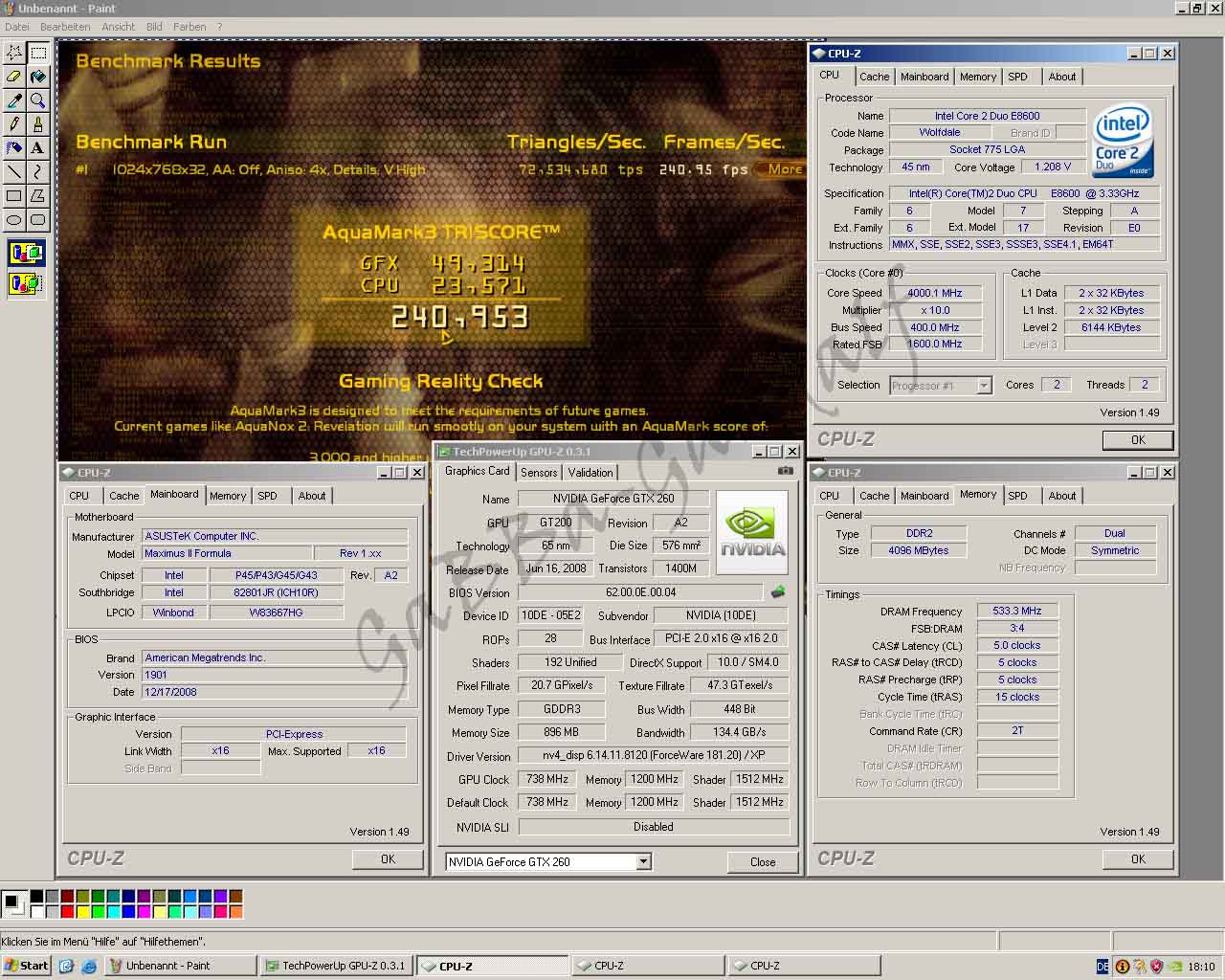The width and height of the screenshot is (1225, 980).
Task: Click the red security shield tray icon
Action: coord(1156,967)
